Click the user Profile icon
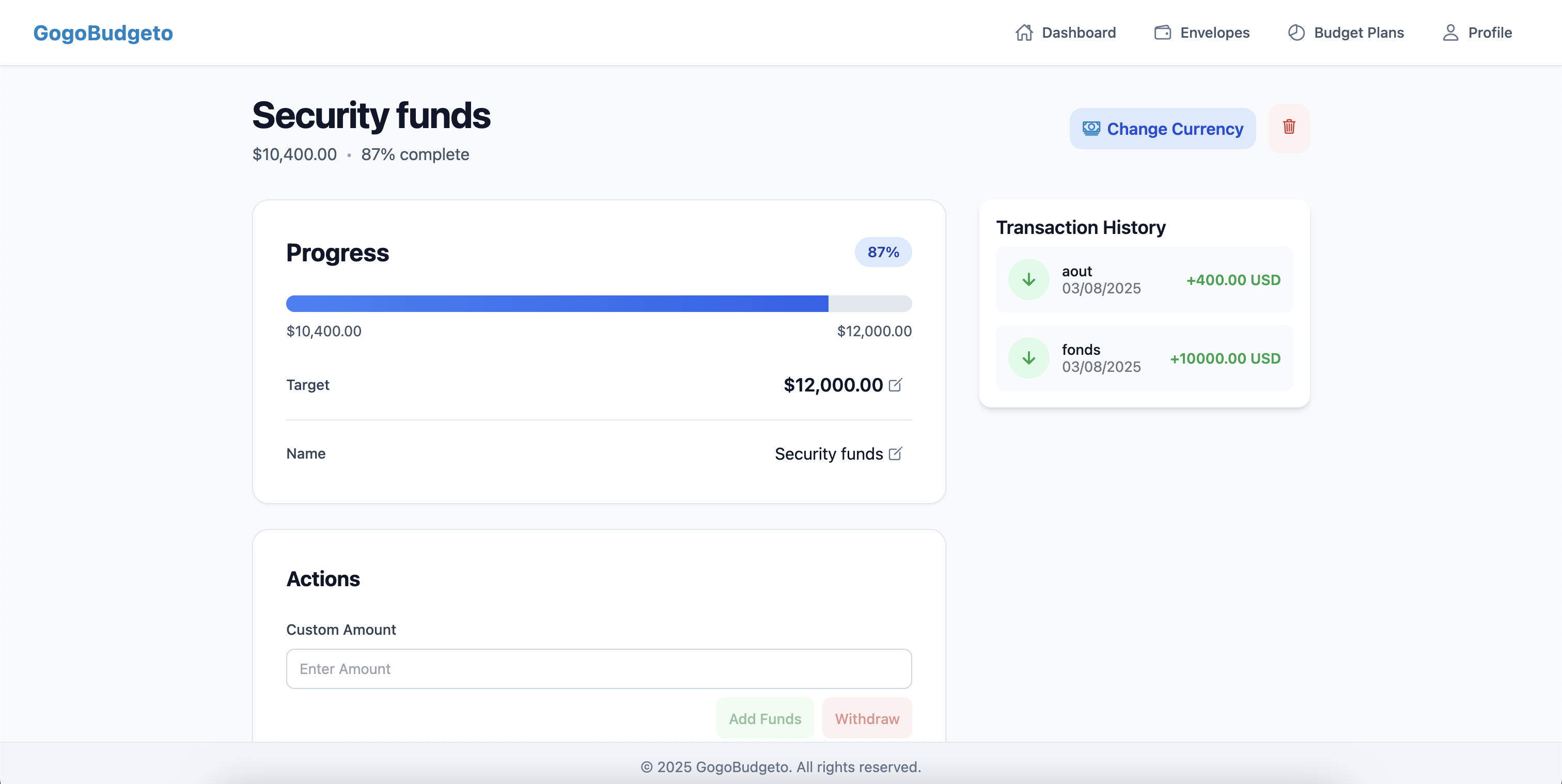Screen dimensions: 1562x784 tap(1450, 33)
